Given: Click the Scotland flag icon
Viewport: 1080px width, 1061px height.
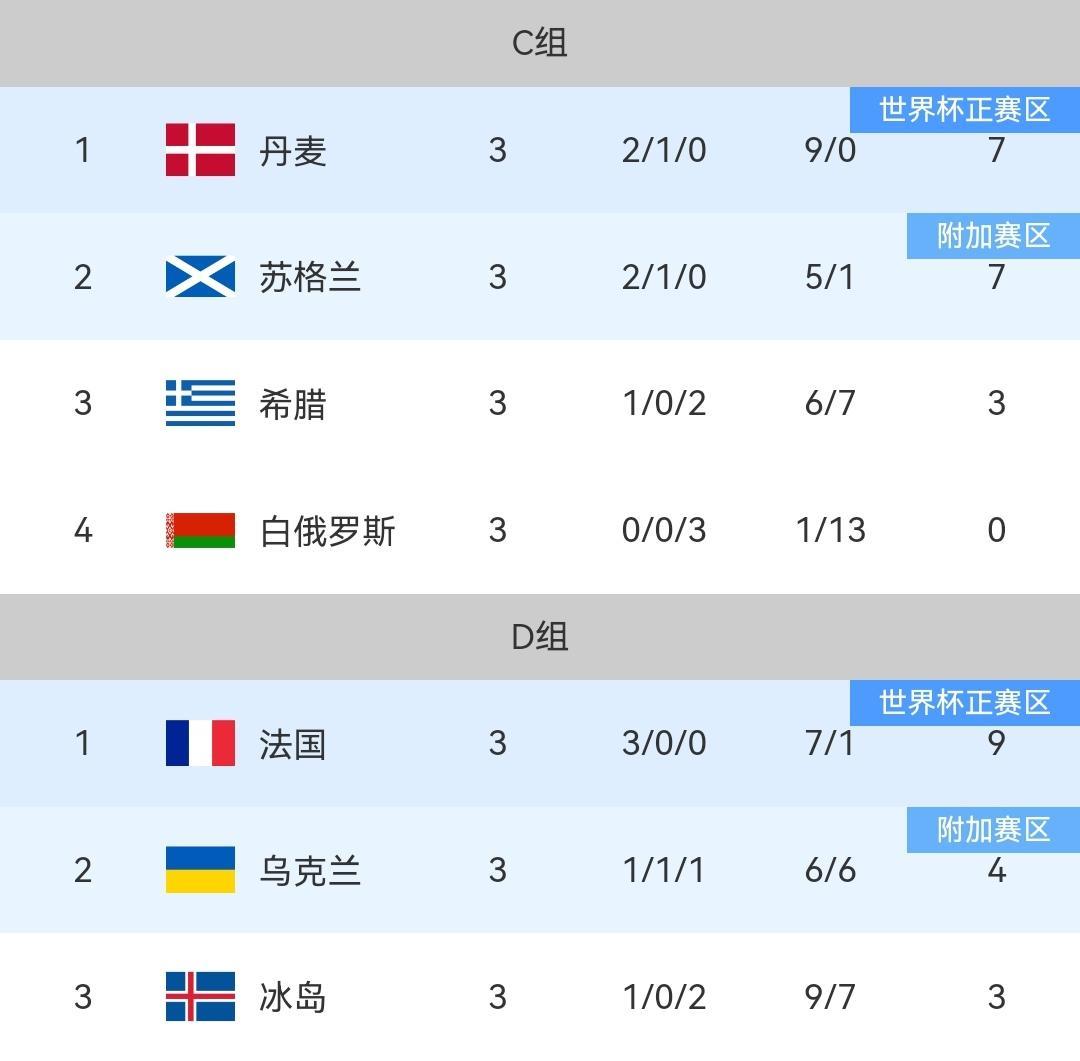Looking at the screenshot, I should (200, 277).
